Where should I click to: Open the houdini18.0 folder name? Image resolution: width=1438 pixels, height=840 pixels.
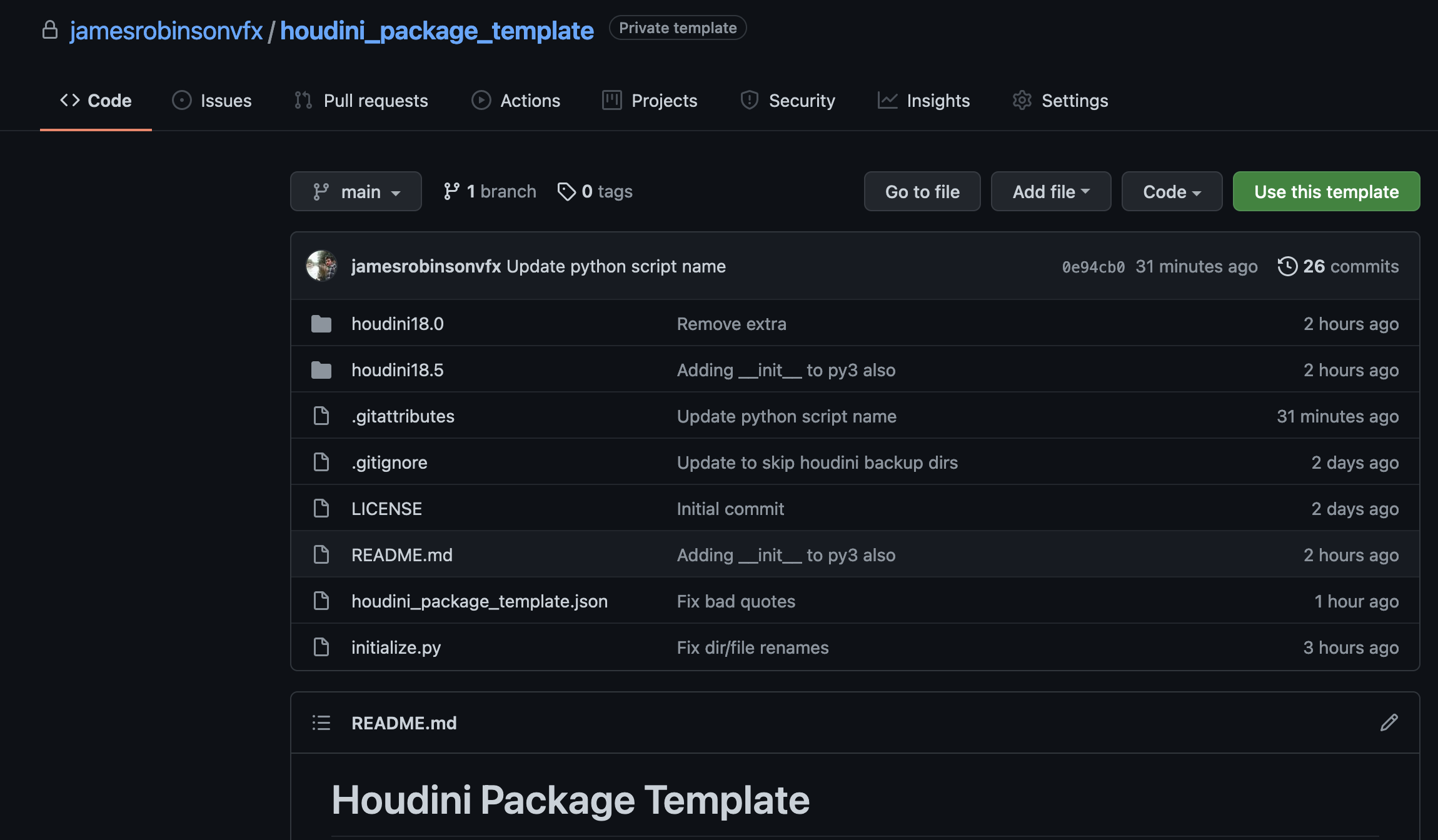[398, 324]
